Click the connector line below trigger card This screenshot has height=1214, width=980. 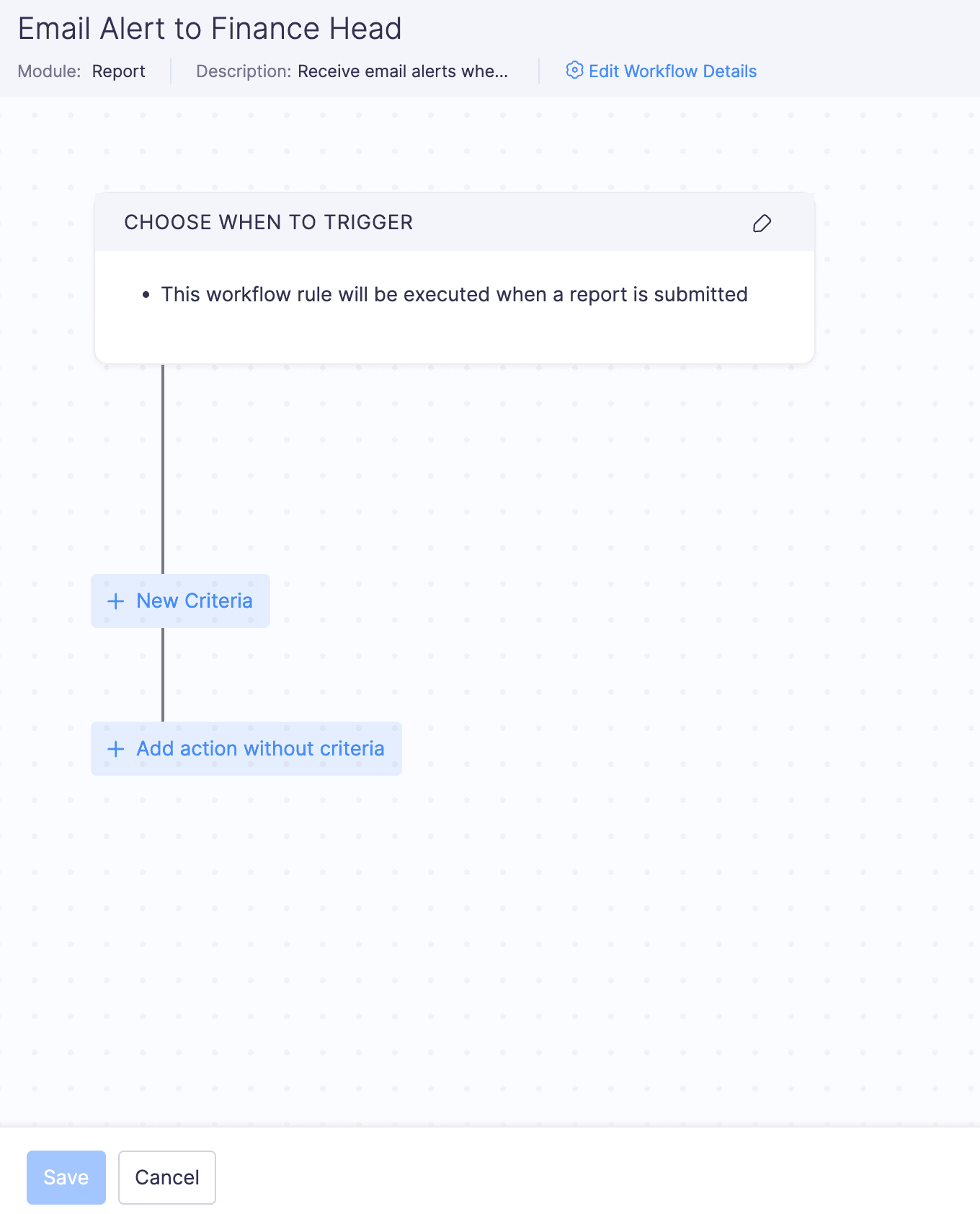163,469
